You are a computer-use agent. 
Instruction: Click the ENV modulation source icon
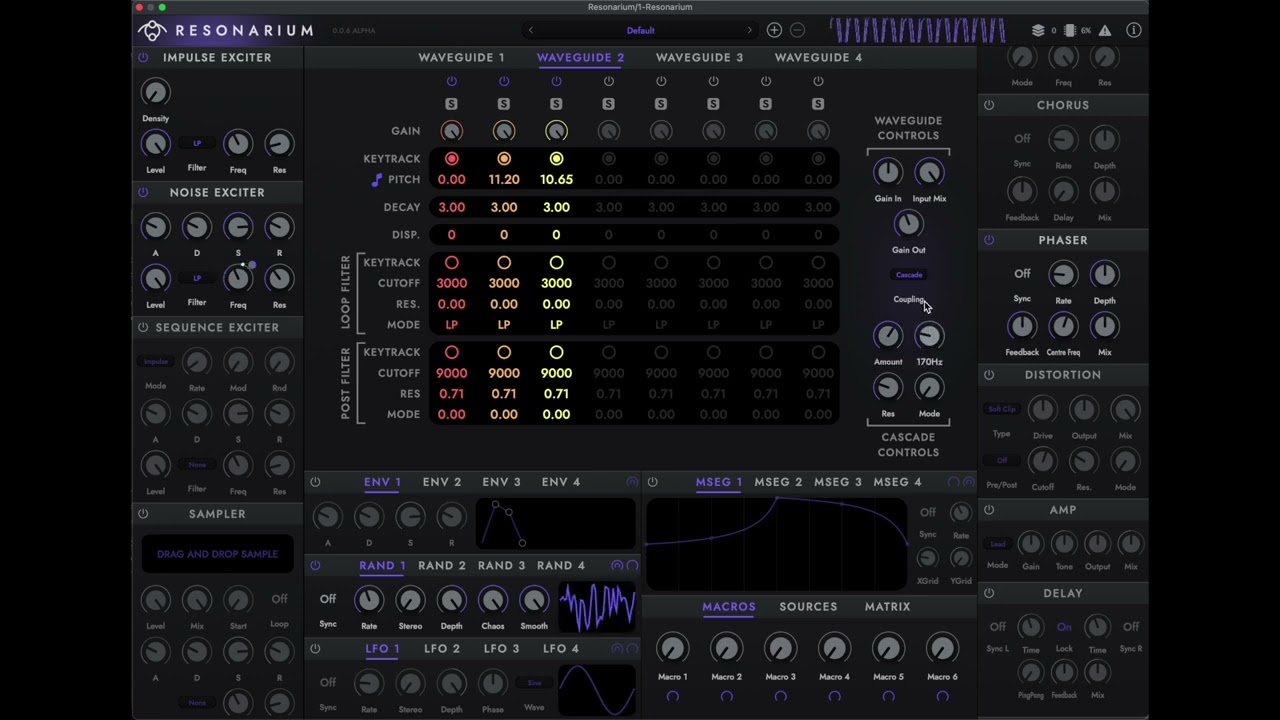pyautogui.click(x=632, y=482)
